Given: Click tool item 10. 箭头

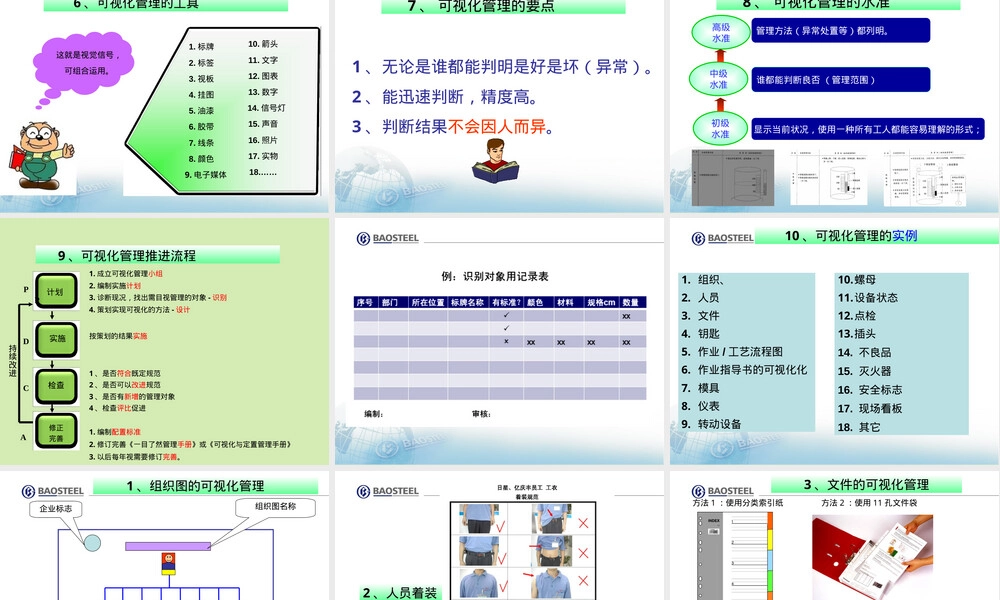Looking at the screenshot, I should tap(263, 44).
